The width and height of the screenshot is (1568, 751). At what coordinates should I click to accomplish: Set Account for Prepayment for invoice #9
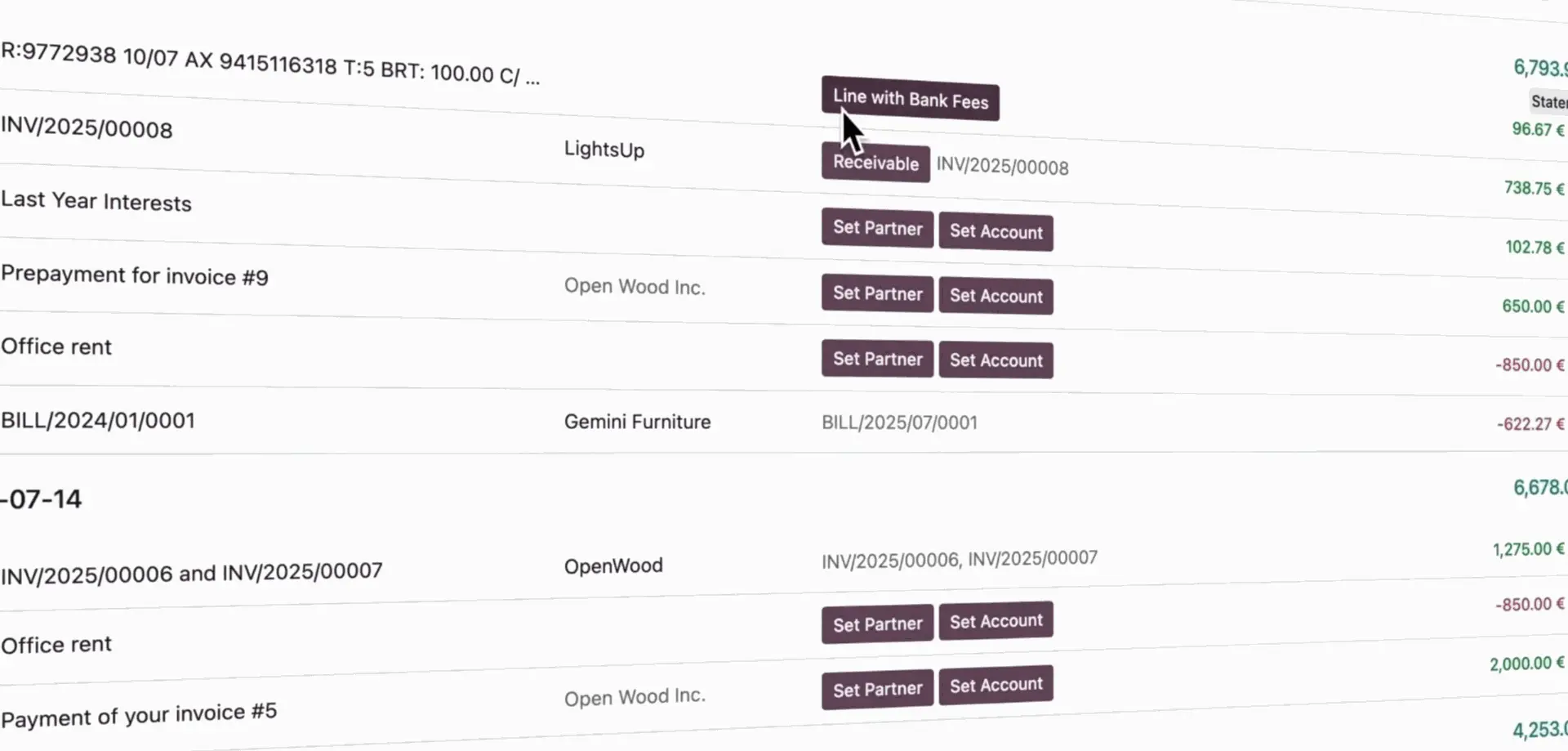tap(996, 296)
